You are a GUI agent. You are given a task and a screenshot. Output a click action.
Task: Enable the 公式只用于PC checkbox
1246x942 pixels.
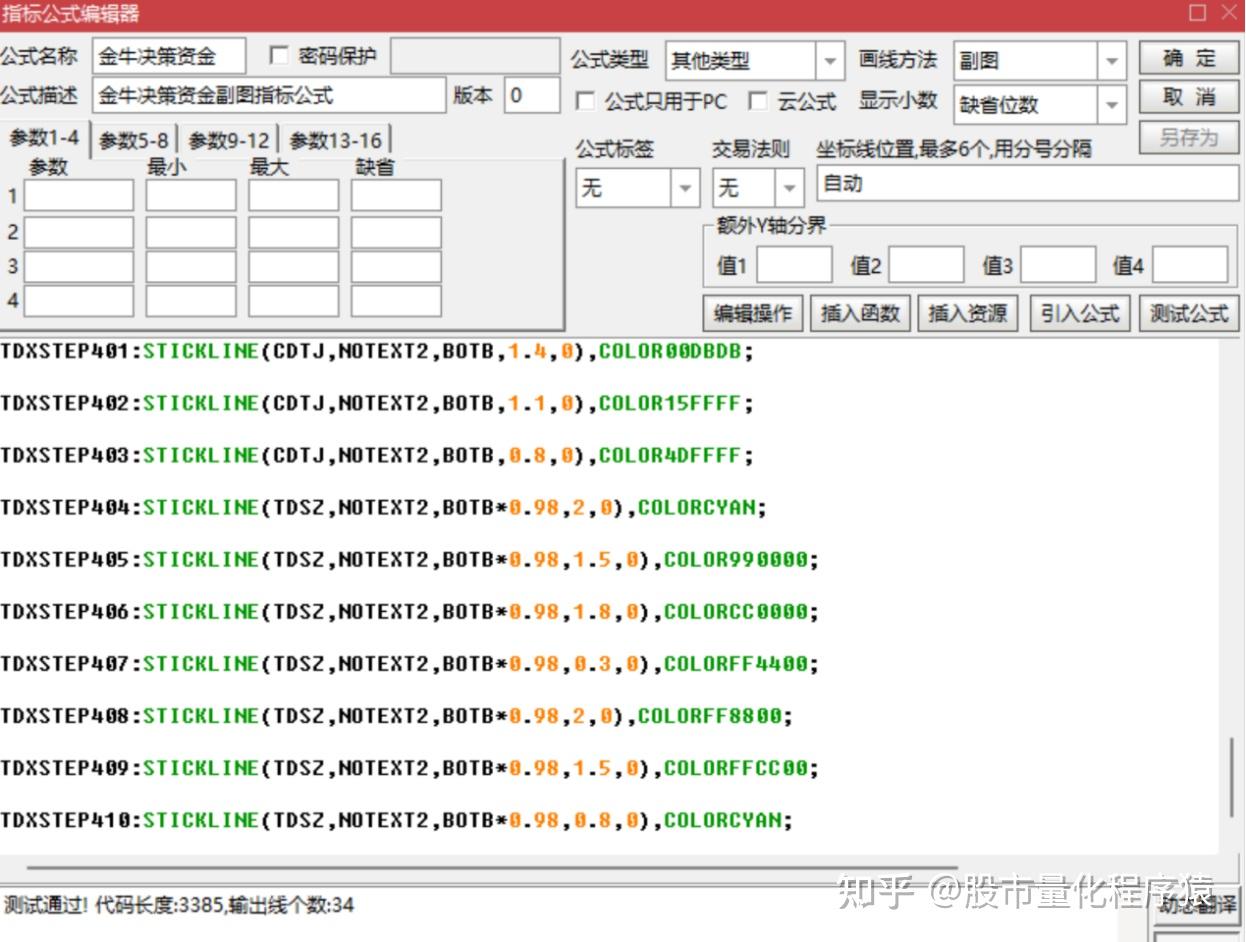click(585, 101)
